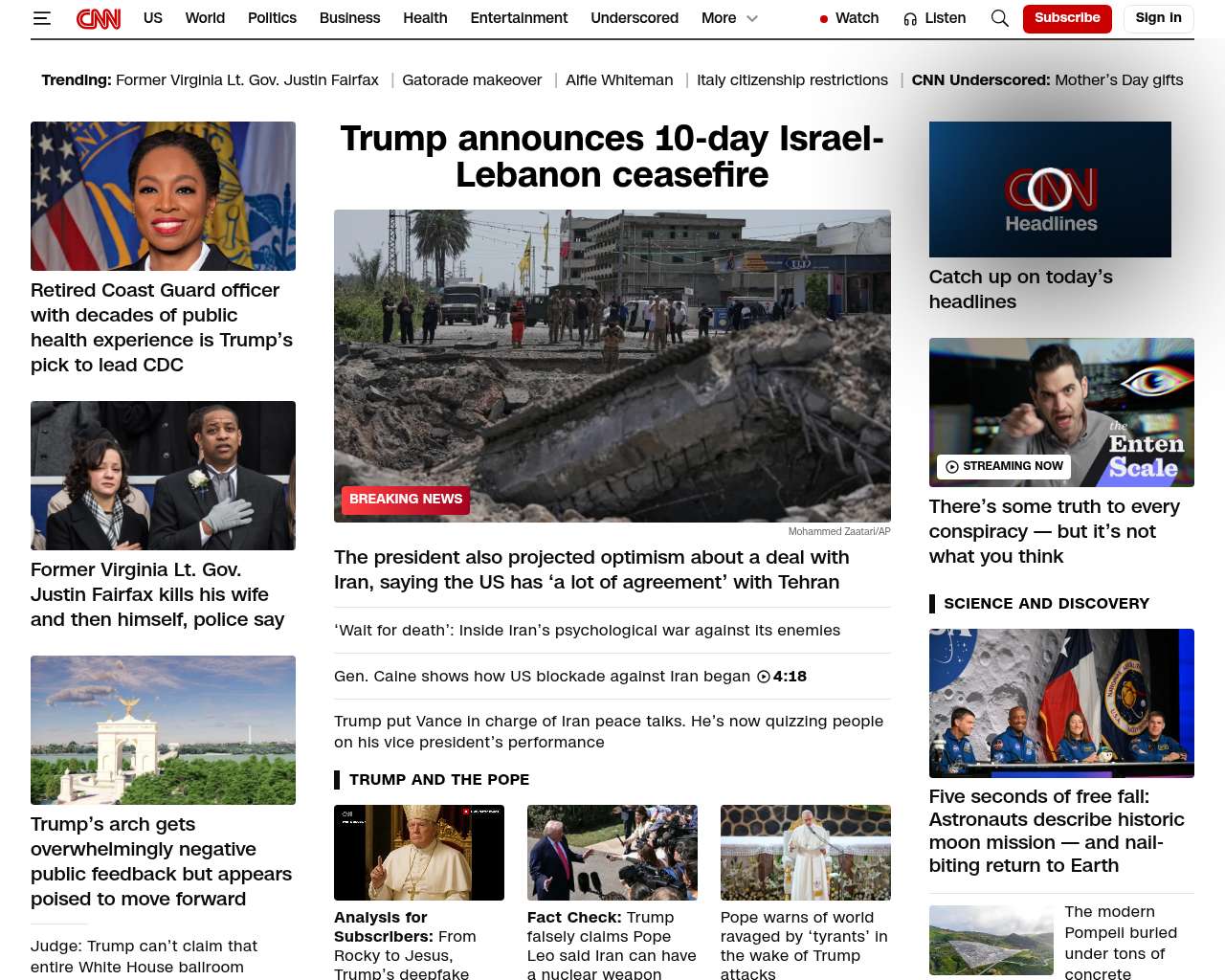Image resolution: width=1225 pixels, height=980 pixels.
Task: Click the Breaking News badge
Action: pos(406,500)
